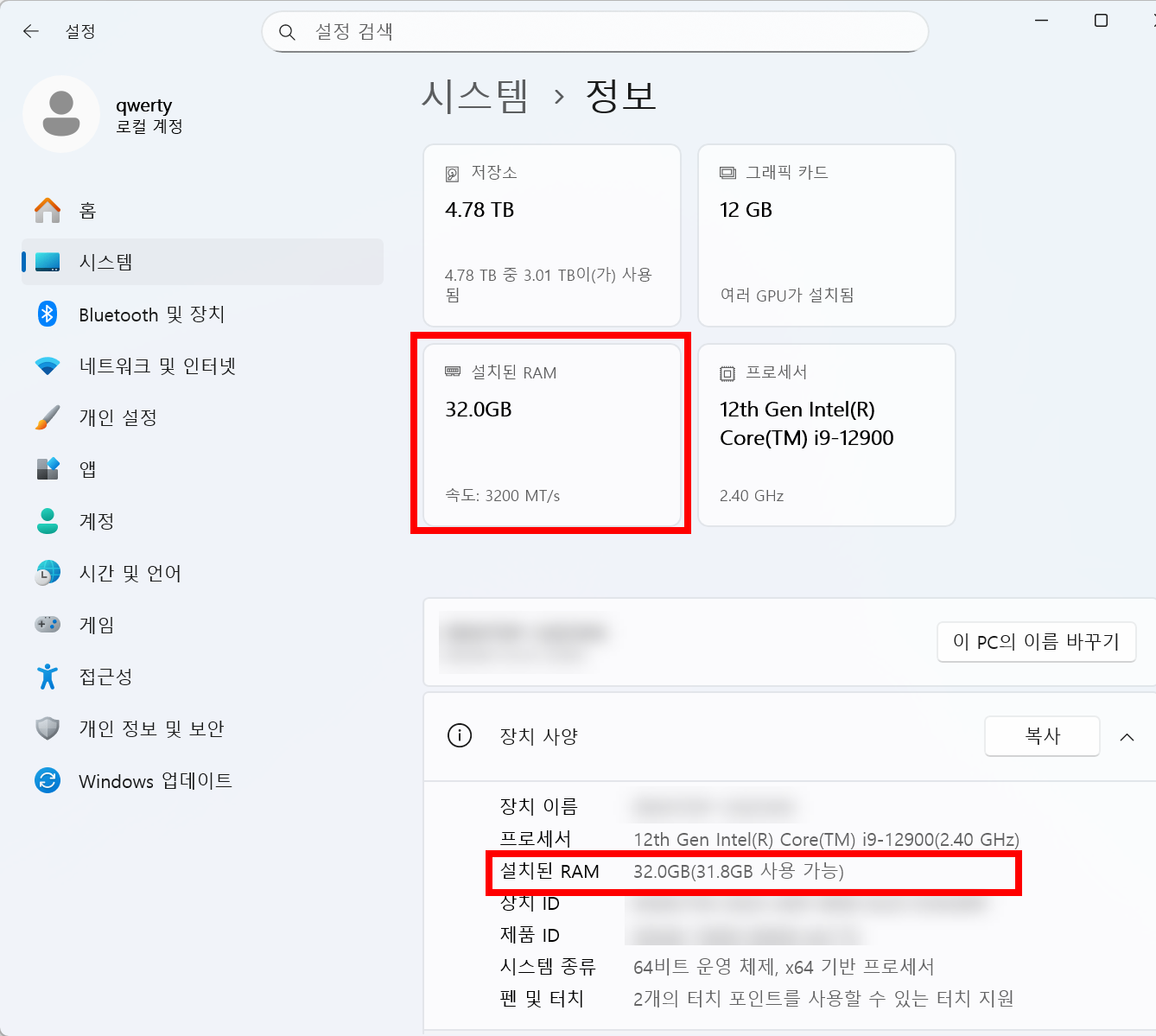This screenshot has width=1156, height=1036.
Task: Click the 제품 ID label
Action: tap(530, 935)
